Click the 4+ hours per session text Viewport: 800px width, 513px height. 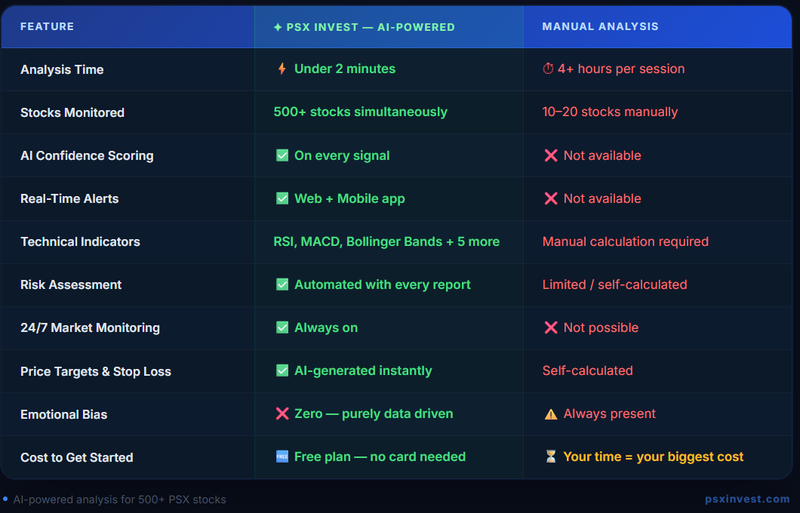coord(621,68)
